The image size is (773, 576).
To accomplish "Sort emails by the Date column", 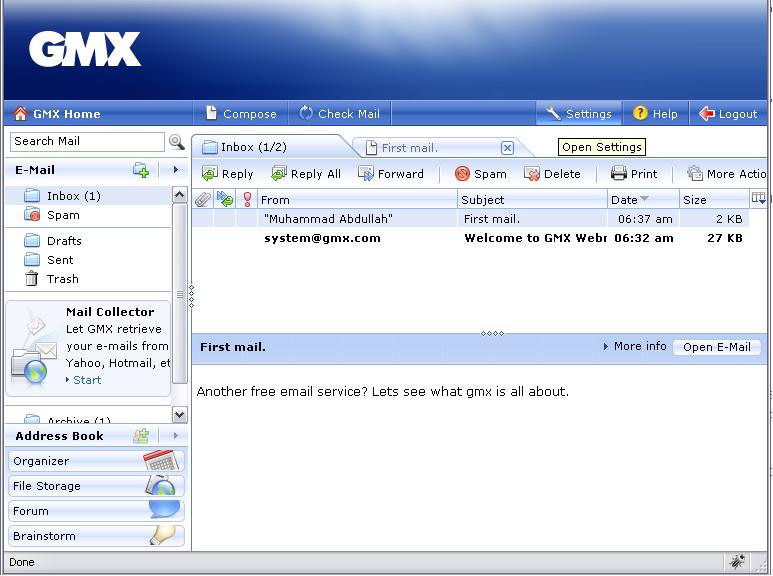I will tap(643, 200).
